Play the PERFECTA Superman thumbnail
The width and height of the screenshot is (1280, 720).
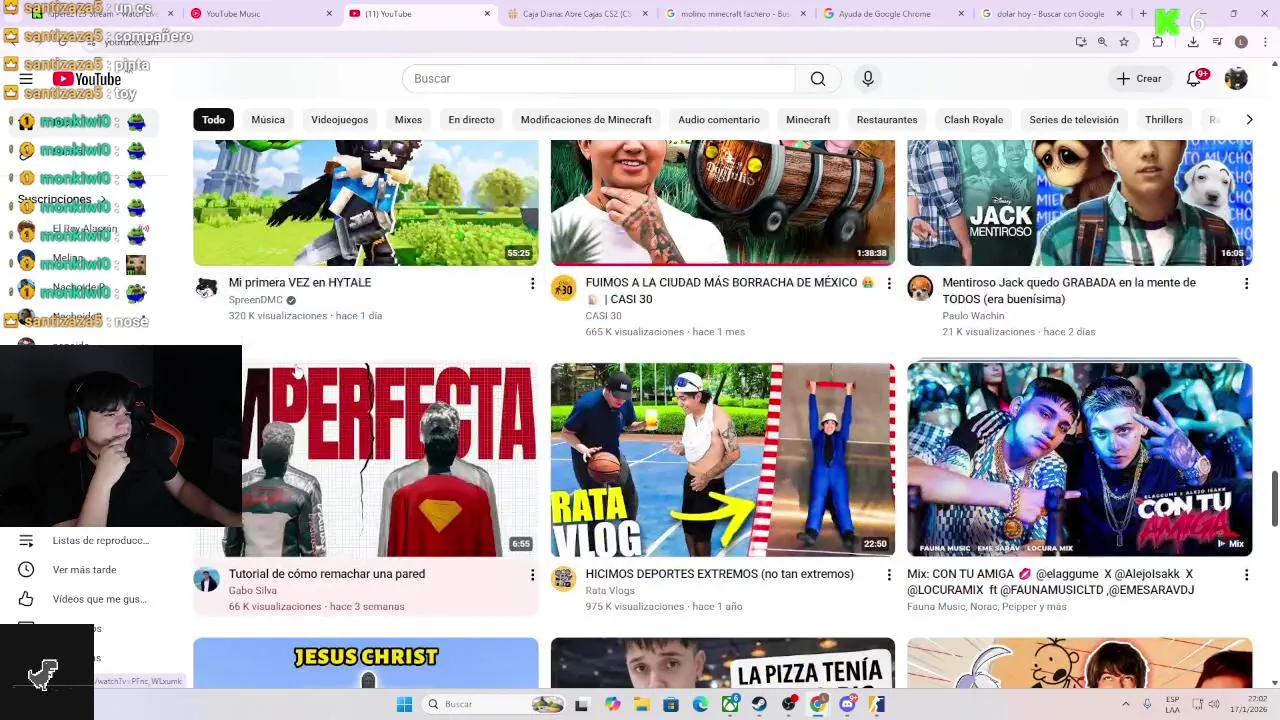pyautogui.click(x=366, y=460)
